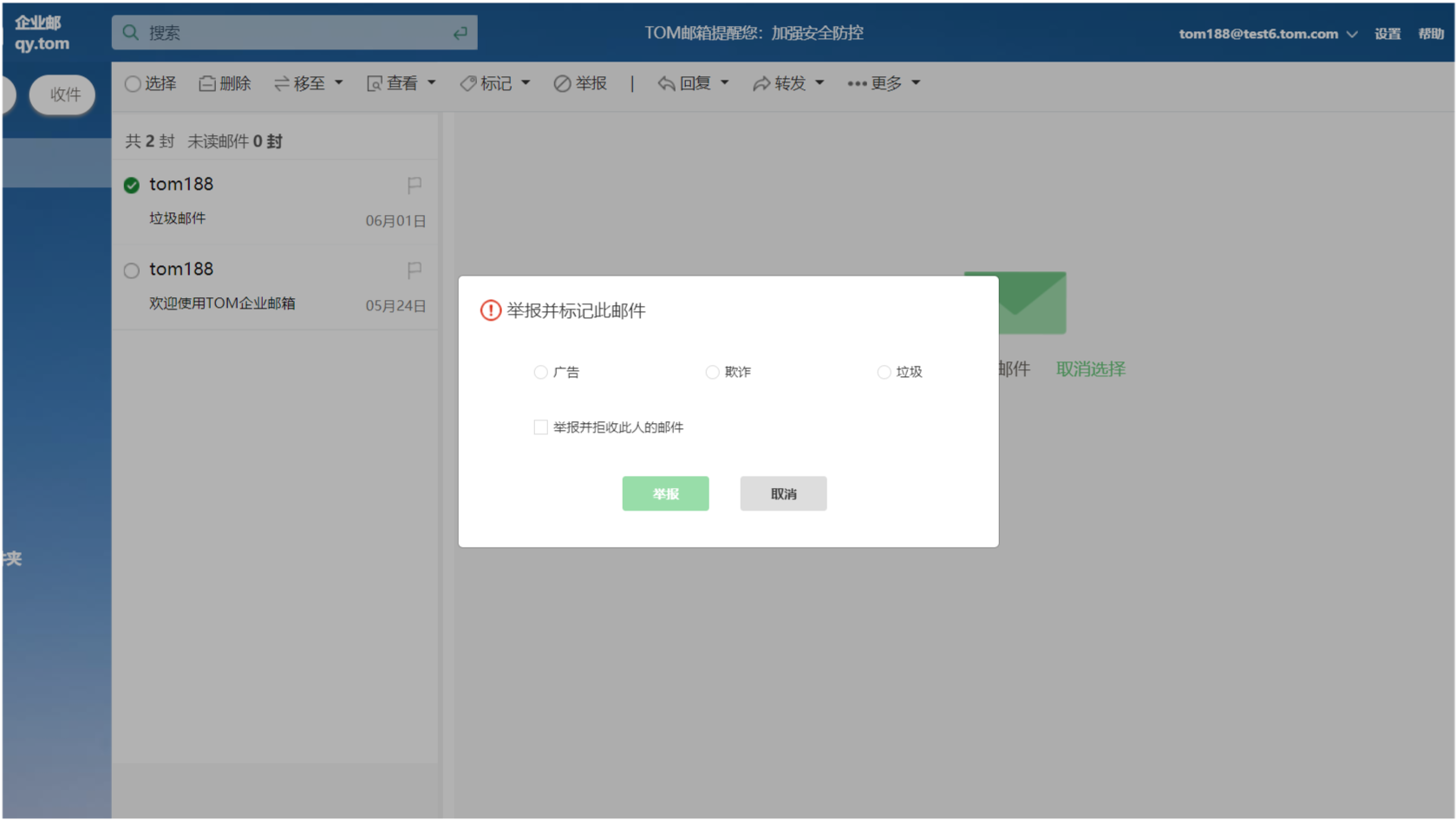
Task: Click the Reply (回复) icon
Action: (665, 83)
